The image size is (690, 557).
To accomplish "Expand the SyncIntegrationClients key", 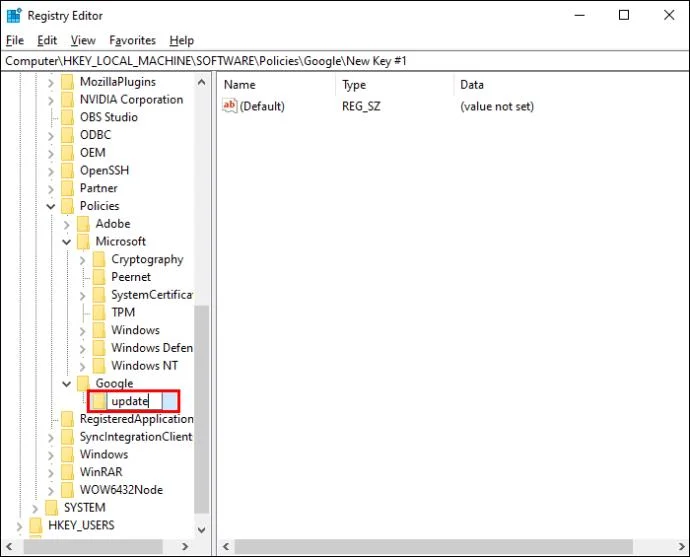I will (51, 437).
